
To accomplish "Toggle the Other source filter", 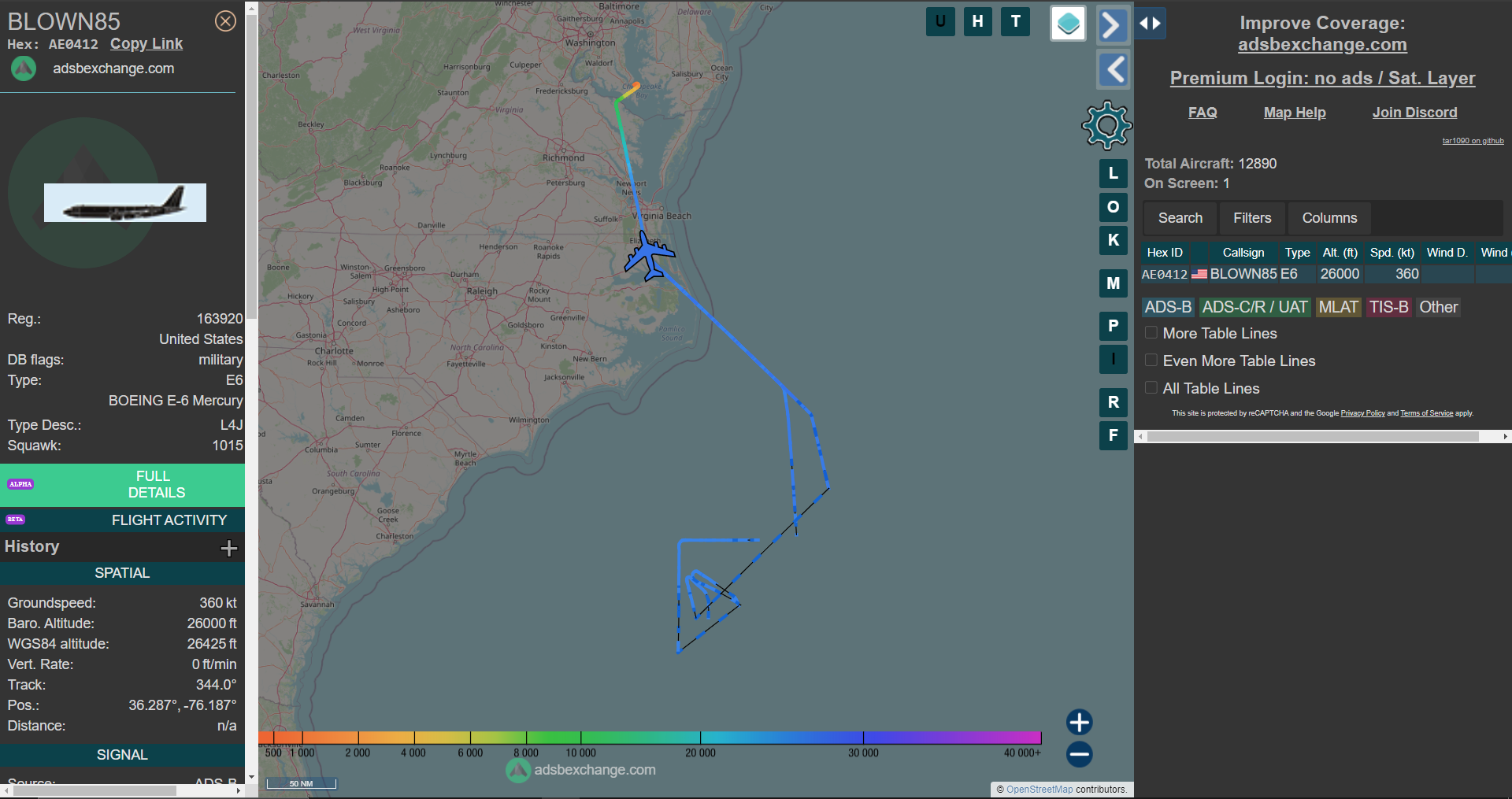I will (x=1438, y=307).
